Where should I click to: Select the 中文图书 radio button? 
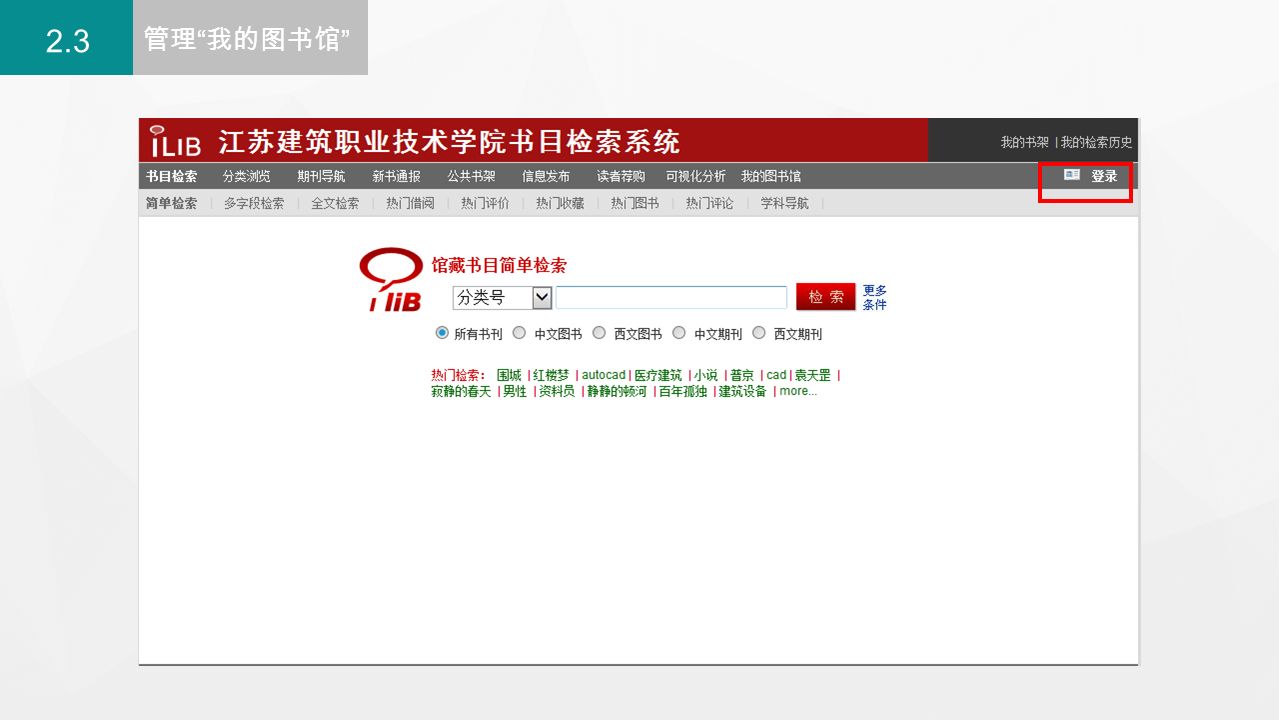(x=519, y=333)
